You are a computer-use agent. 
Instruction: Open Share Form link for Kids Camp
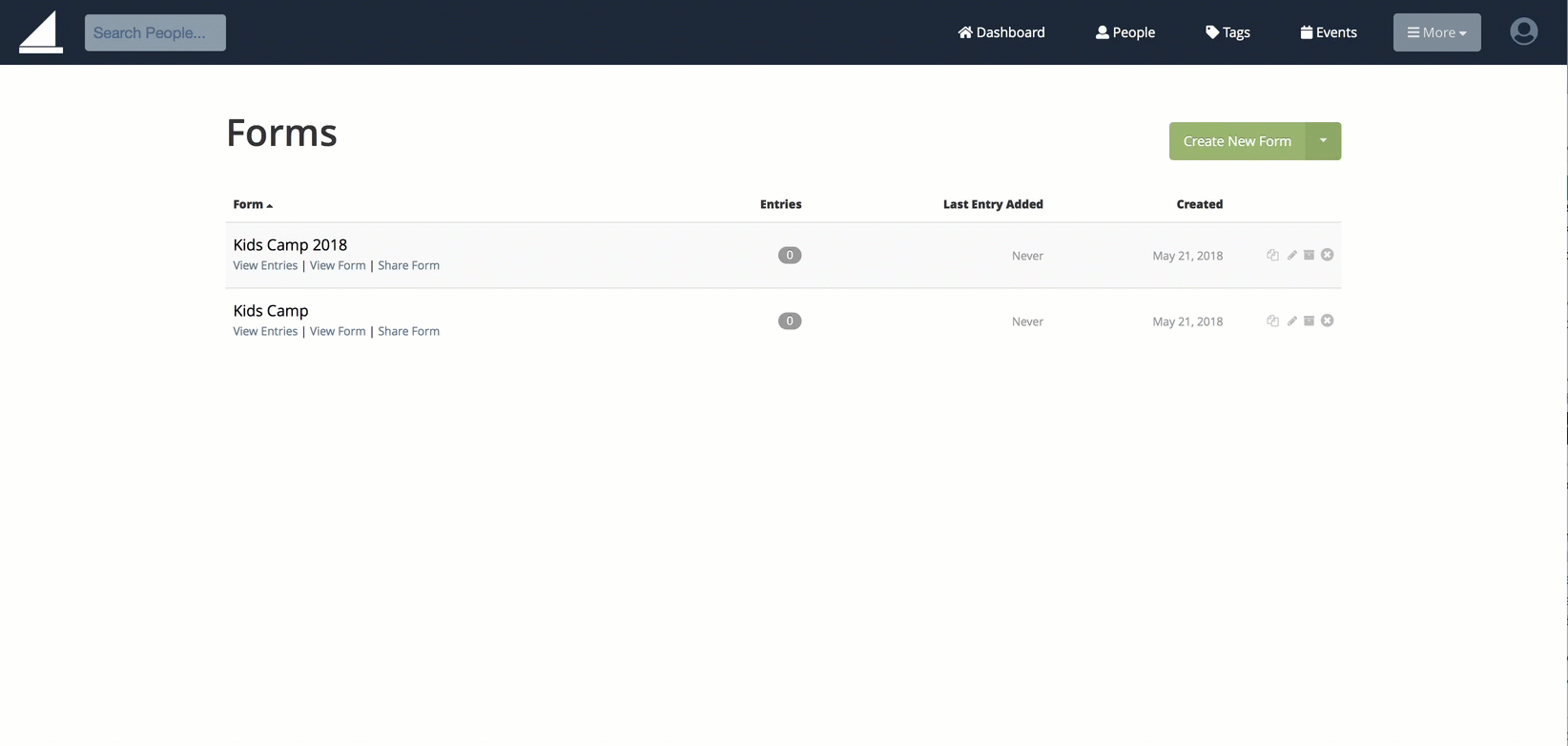point(408,331)
